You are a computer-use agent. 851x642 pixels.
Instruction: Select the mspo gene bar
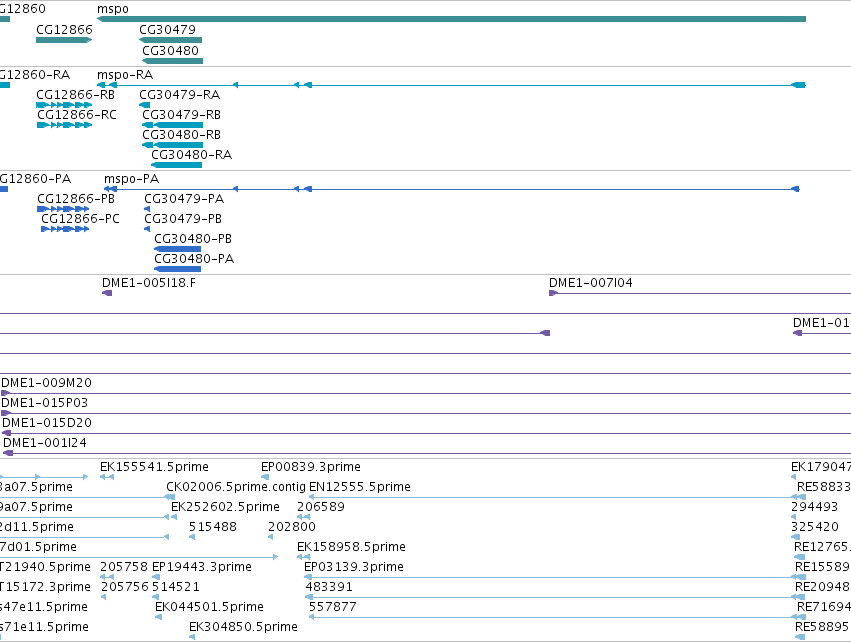tap(451, 19)
